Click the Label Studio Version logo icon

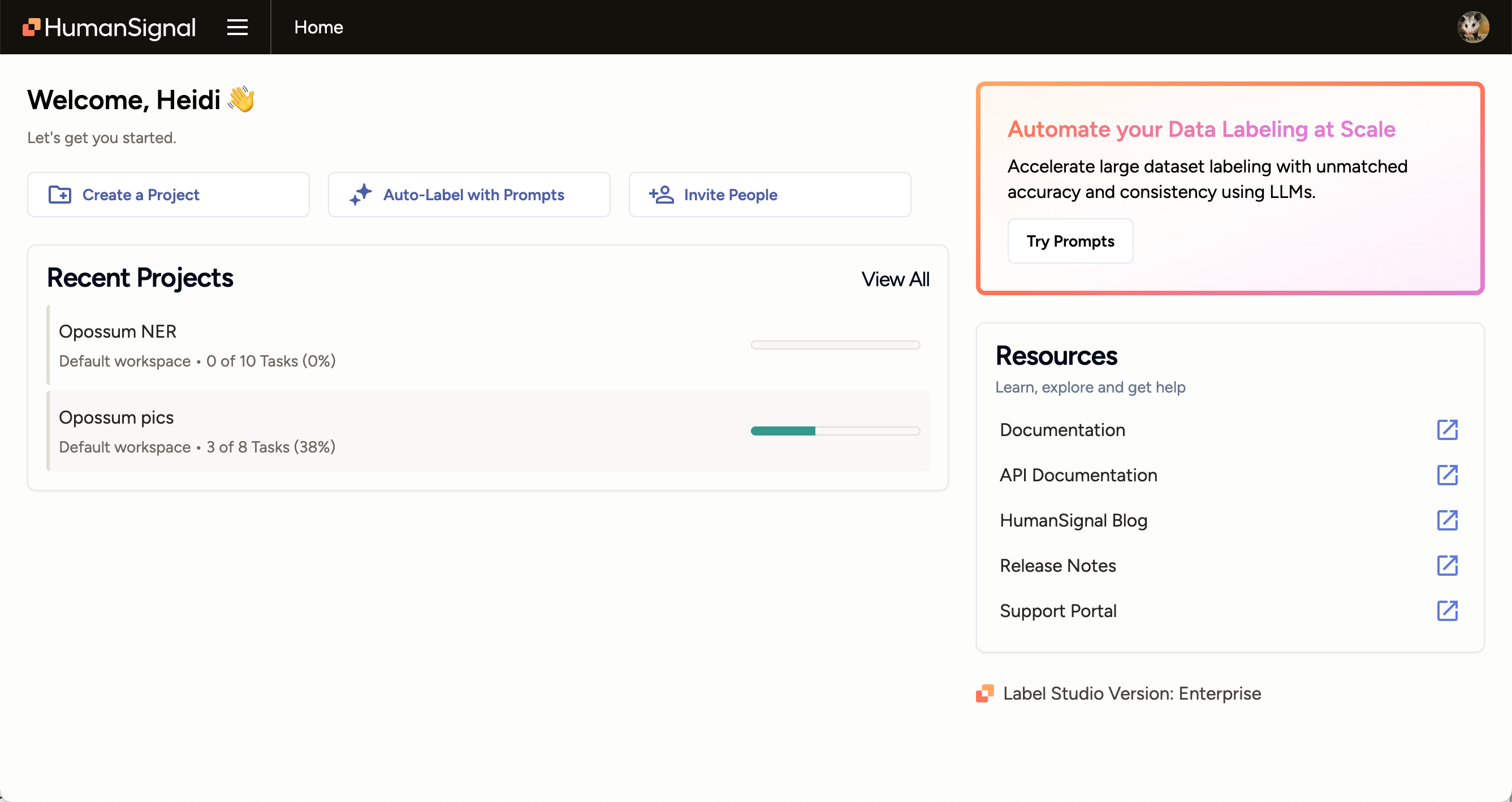click(985, 693)
